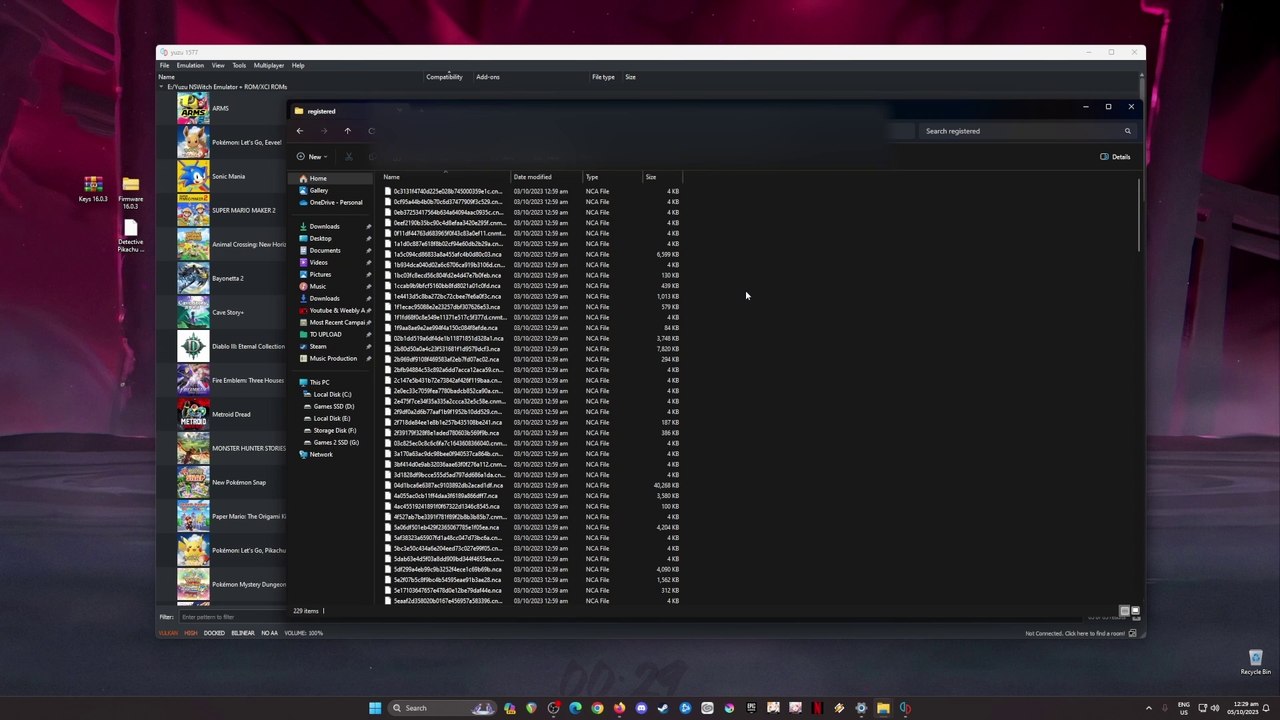Open Storage Disk (F:) drive

click(x=334, y=430)
